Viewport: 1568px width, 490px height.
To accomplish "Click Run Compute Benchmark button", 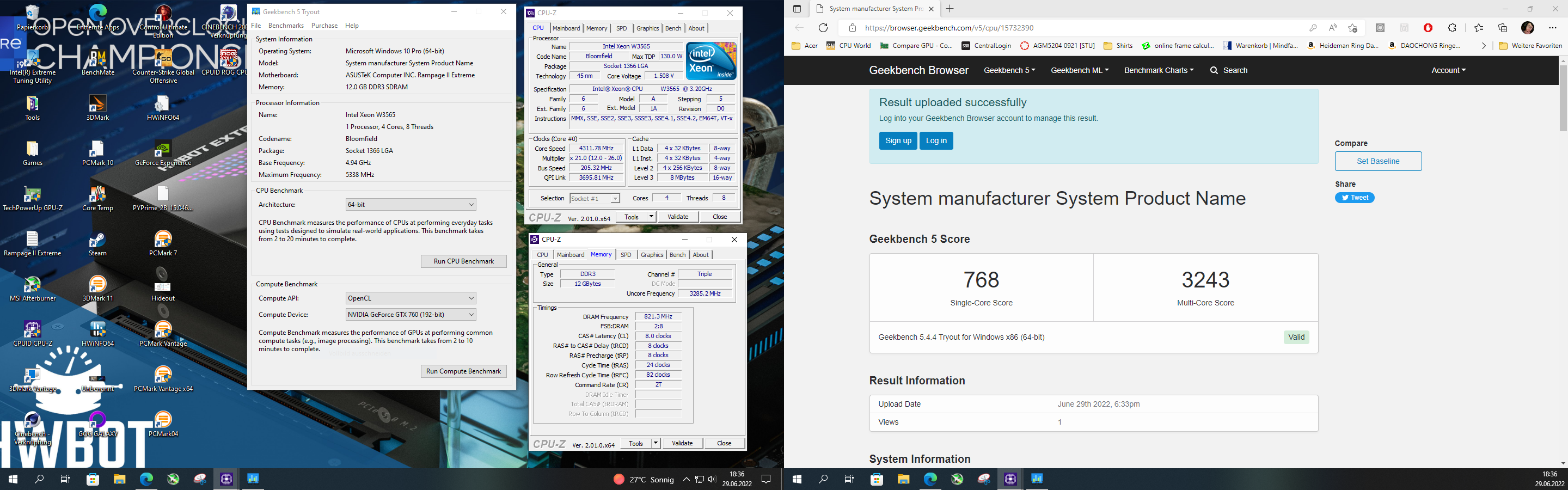I will tap(464, 371).
